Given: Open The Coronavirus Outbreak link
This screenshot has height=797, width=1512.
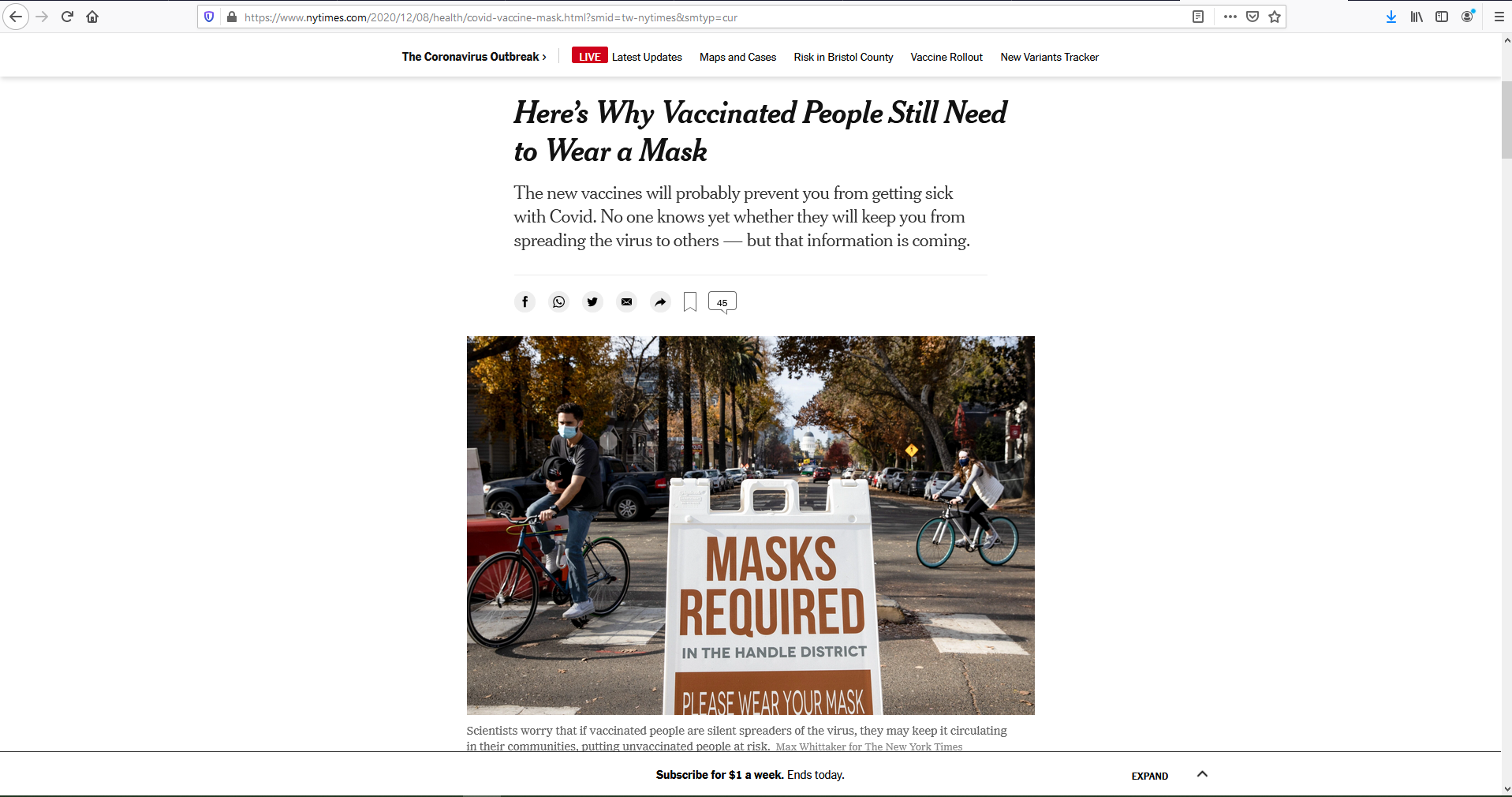Looking at the screenshot, I should click(x=474, y=57).
